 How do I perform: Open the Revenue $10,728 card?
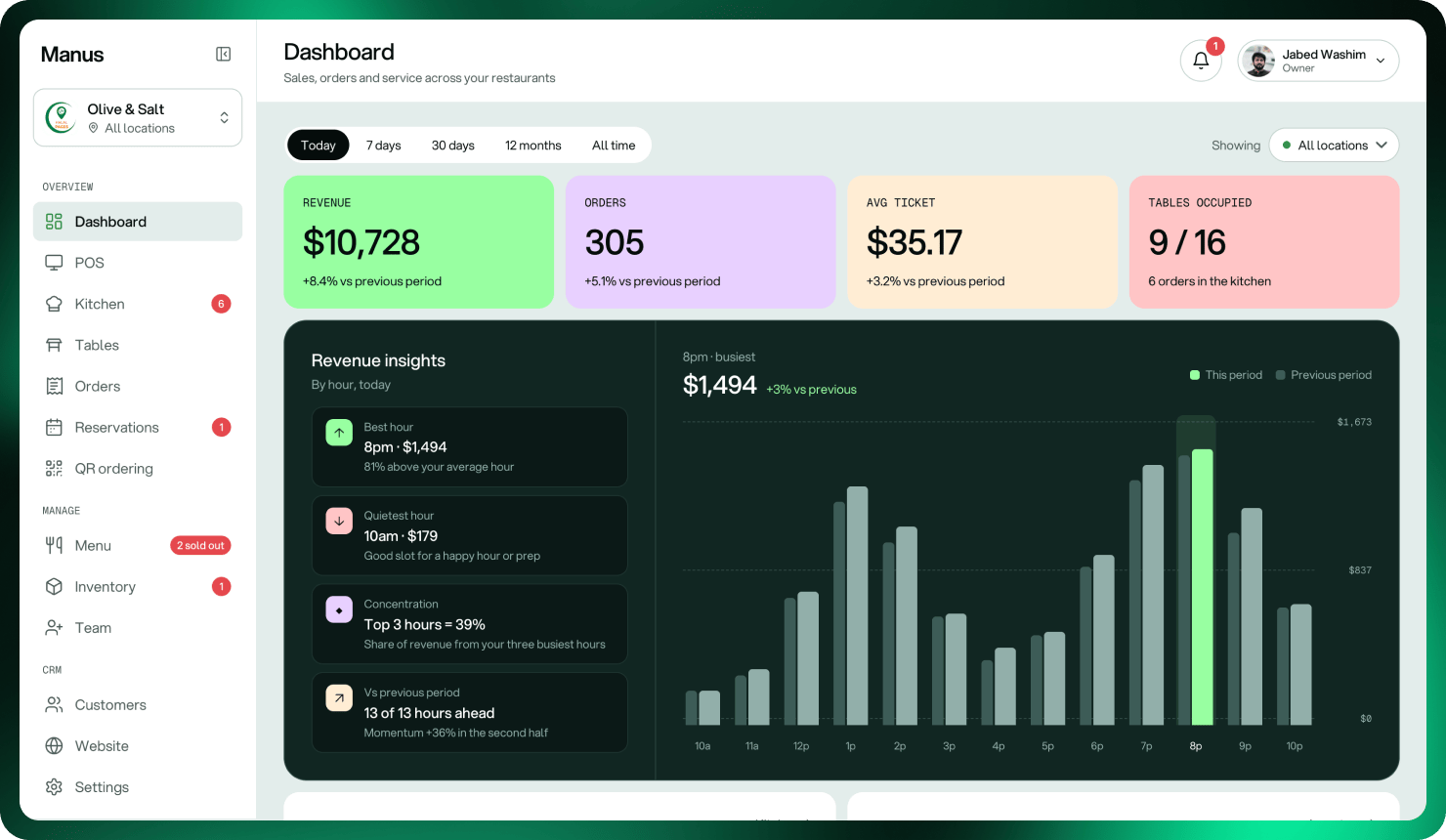[x=419, y=242]
